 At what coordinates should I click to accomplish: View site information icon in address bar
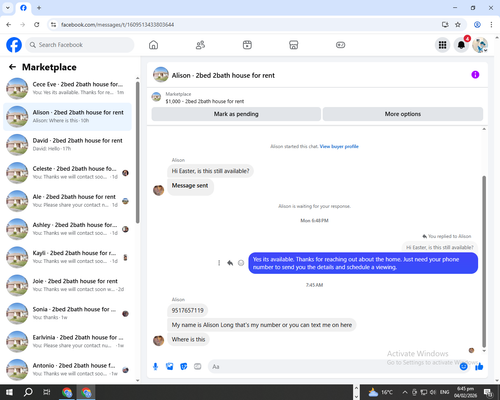pos(53,24)
